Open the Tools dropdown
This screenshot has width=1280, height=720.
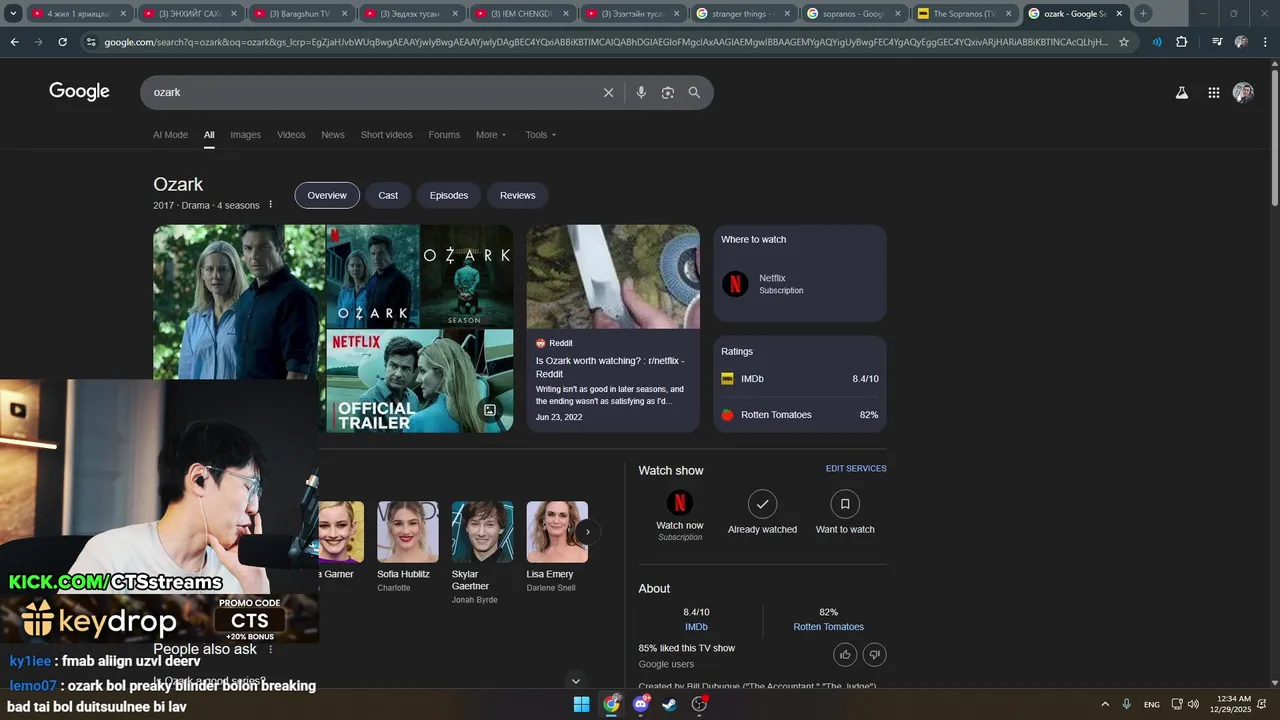click(541, 135)
